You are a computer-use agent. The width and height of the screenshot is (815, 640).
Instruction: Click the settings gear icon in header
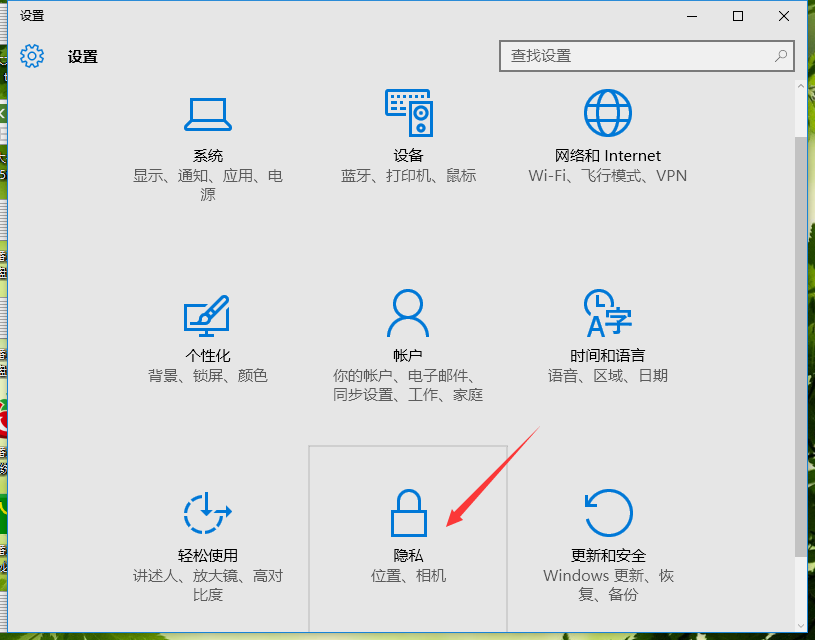point(32,56)
